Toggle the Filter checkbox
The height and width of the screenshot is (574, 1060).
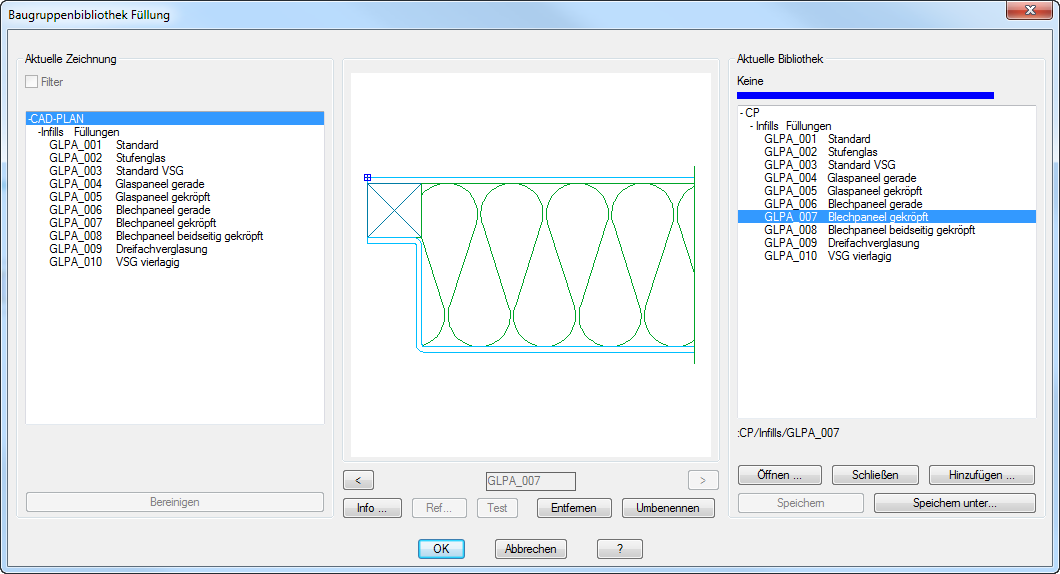pyautogui.click(x=32, y=82)
